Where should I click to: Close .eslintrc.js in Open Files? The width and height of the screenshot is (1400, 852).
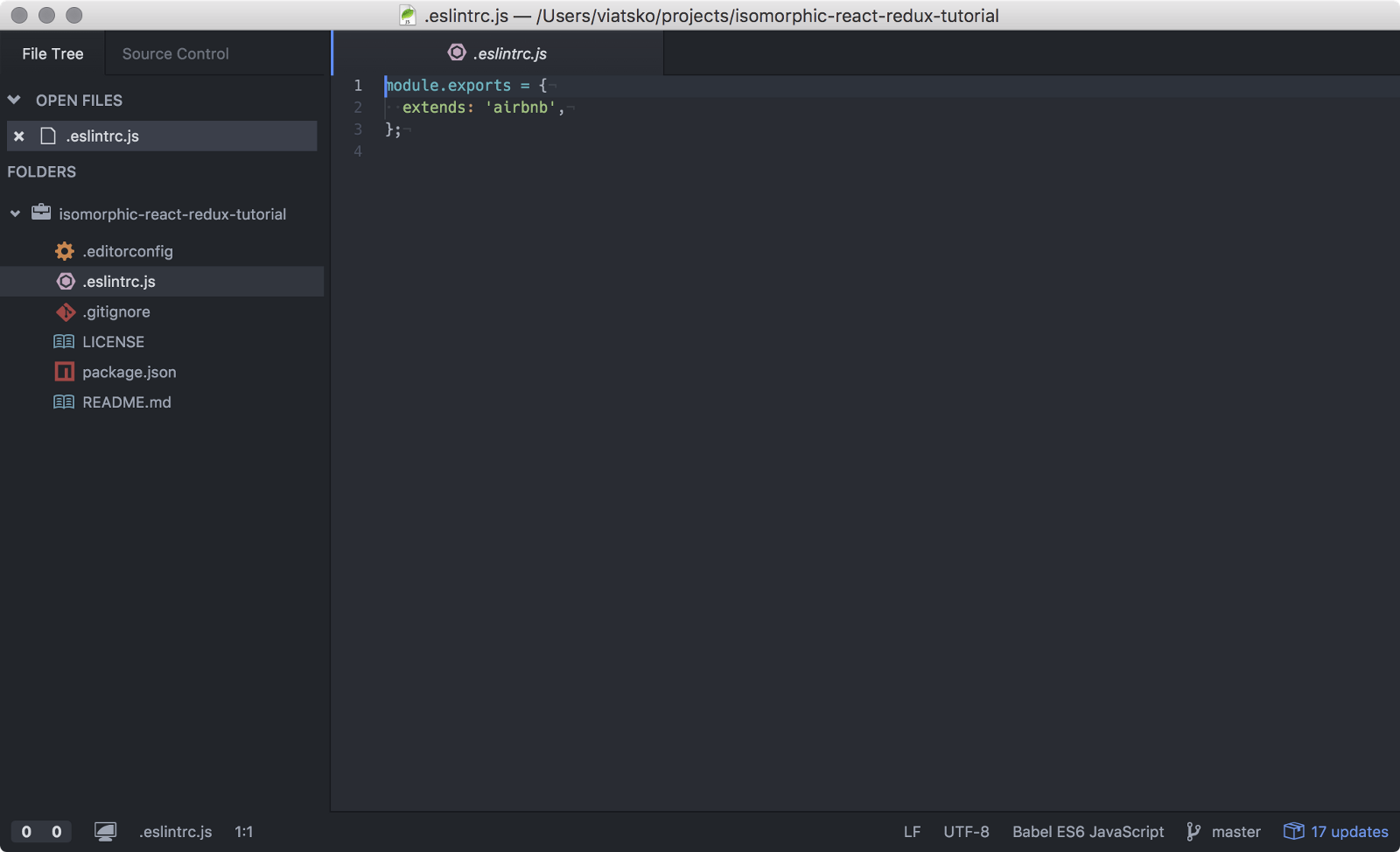click(18, 136)
